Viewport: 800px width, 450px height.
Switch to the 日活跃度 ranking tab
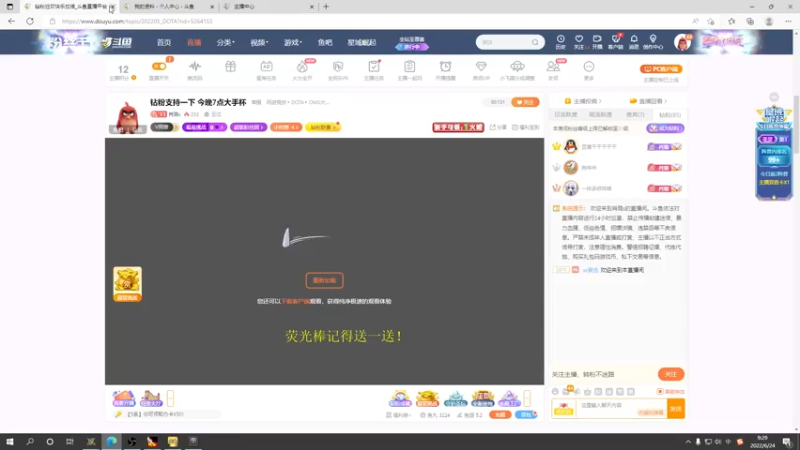pyautogui.click(x=565, y=115)
